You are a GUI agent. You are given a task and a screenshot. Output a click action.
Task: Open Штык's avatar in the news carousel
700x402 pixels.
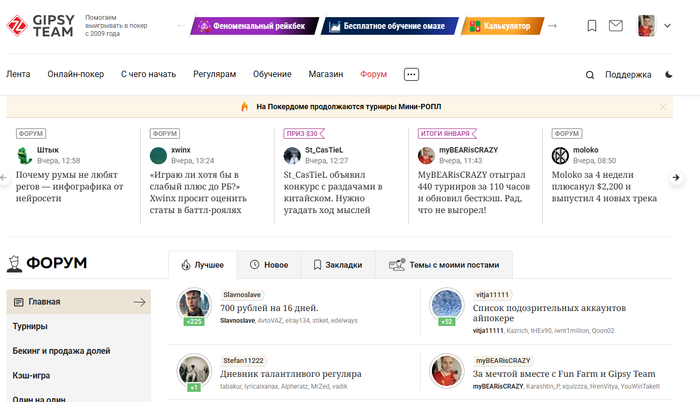click(x=24, y=155)
